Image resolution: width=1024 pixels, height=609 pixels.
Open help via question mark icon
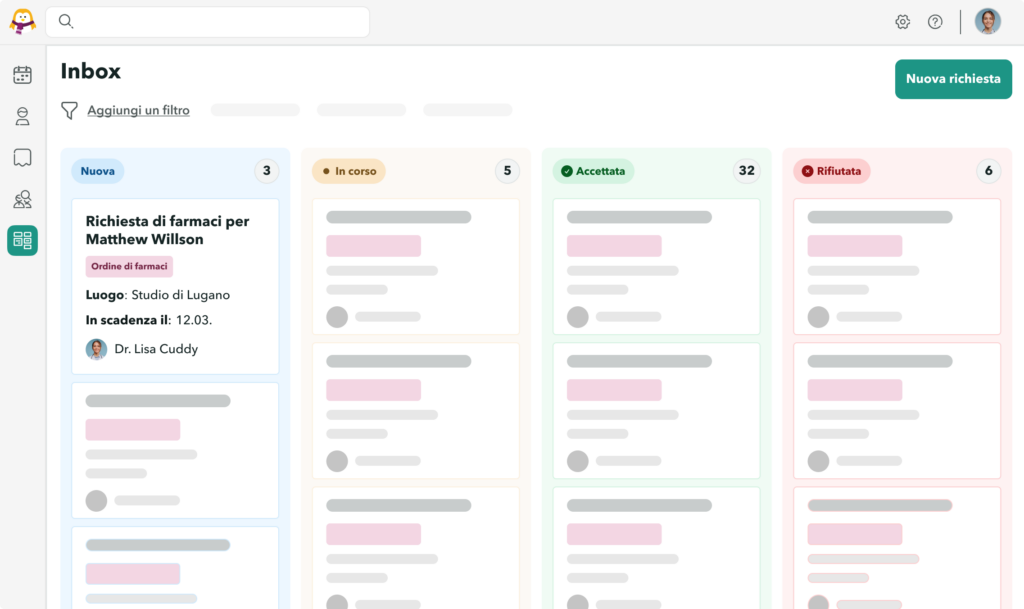click(x=935, y=22)
